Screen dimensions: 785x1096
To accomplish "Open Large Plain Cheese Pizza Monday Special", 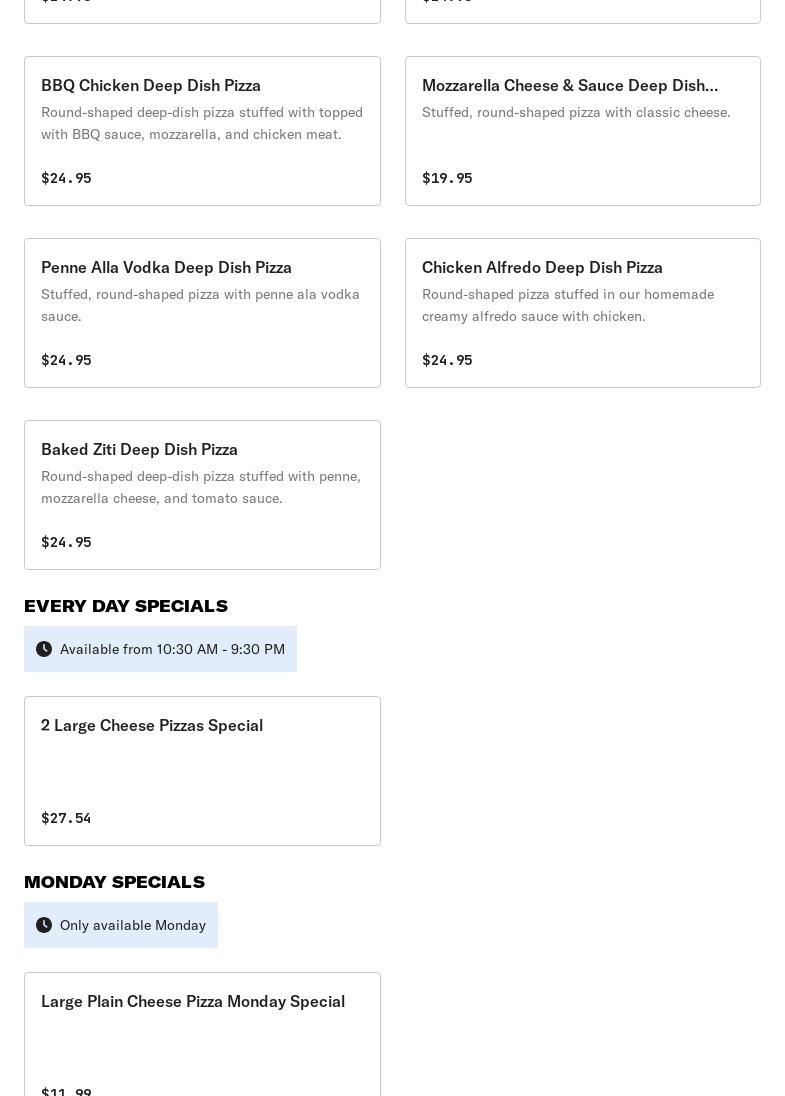I will [x=193, y=1002].
